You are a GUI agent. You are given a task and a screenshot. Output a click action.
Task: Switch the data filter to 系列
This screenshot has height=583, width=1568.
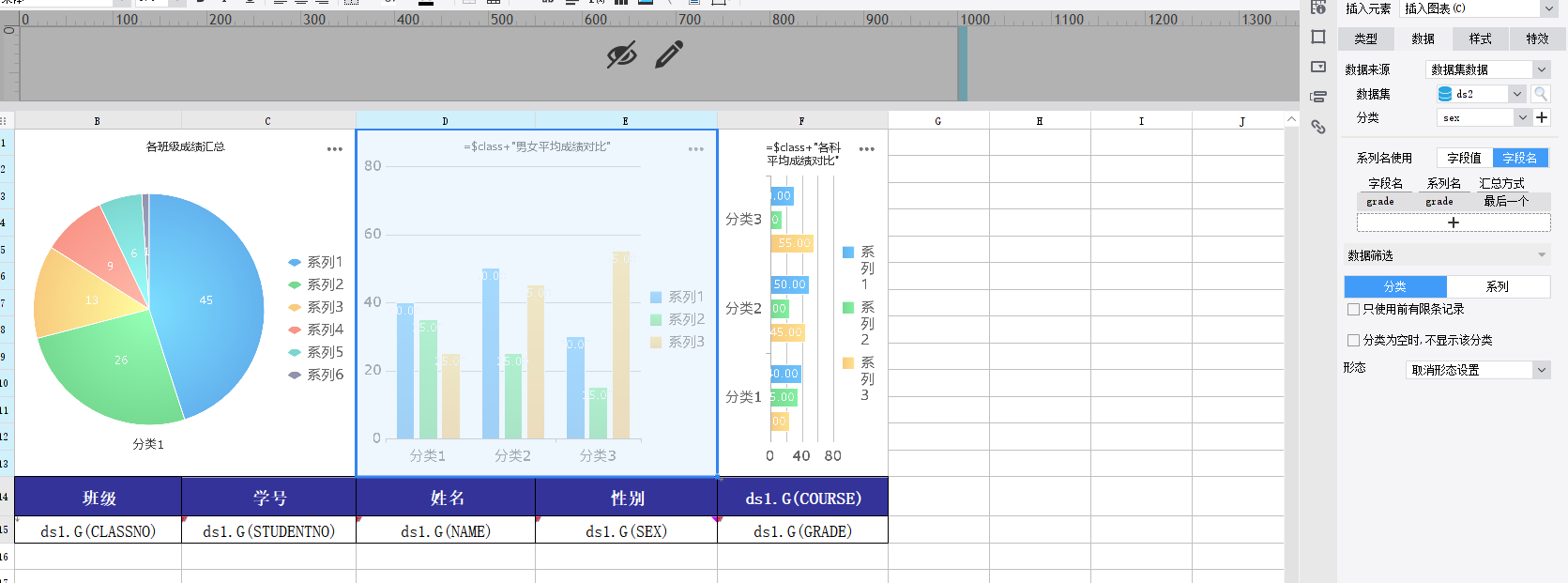[x=1498, y=286]
